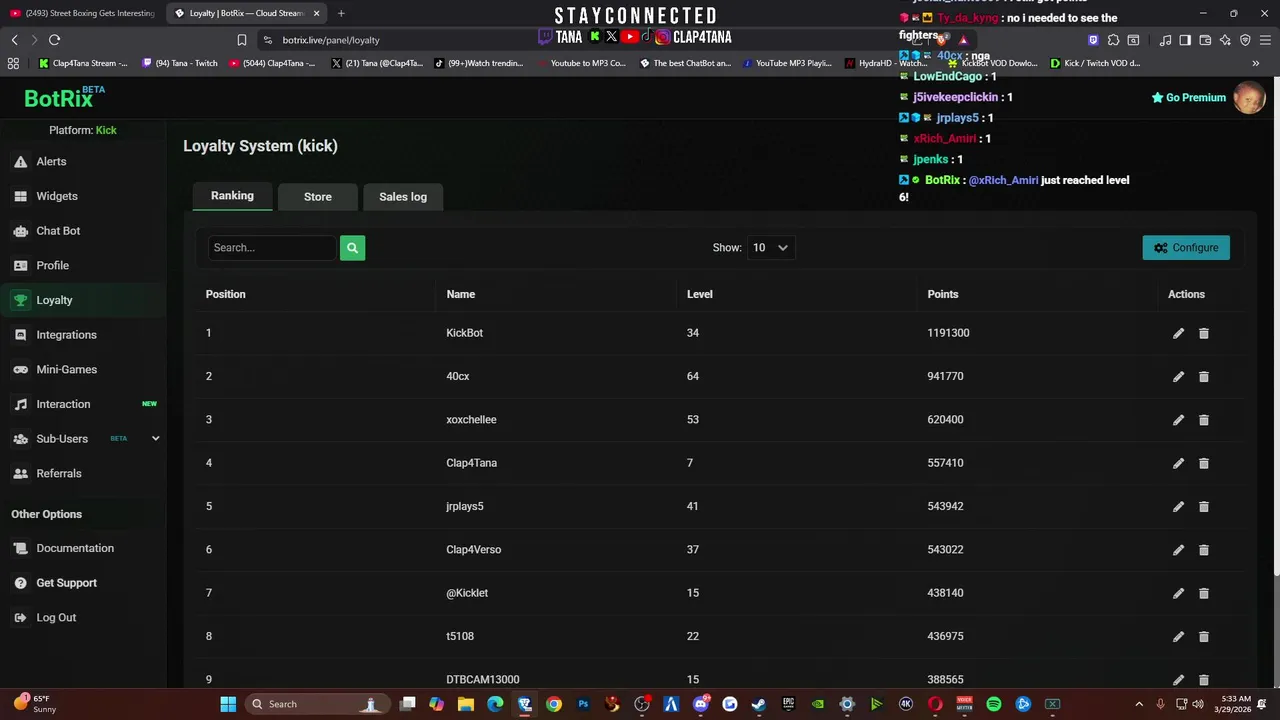This screenshot has height=720, width=1280.
Task: Click the Level column header
Action: tap(700, 295)
